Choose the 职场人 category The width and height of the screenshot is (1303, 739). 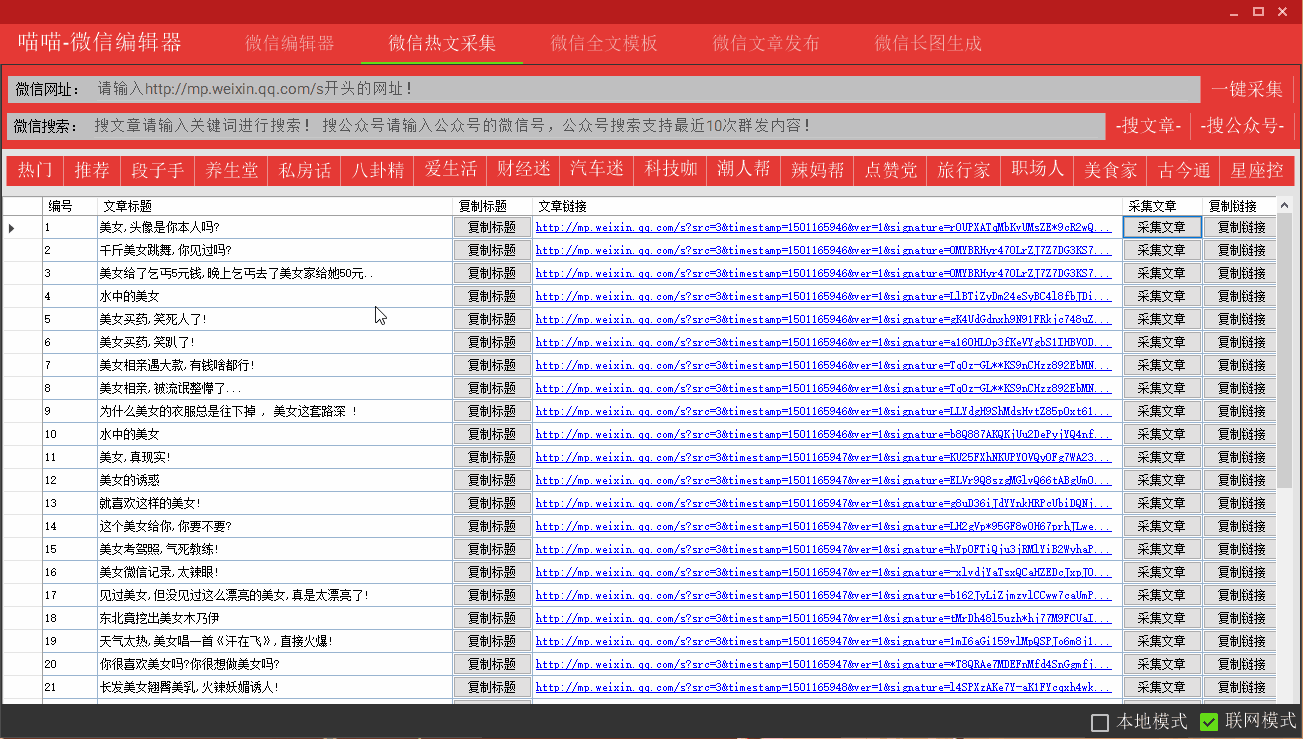(1037, 170)
